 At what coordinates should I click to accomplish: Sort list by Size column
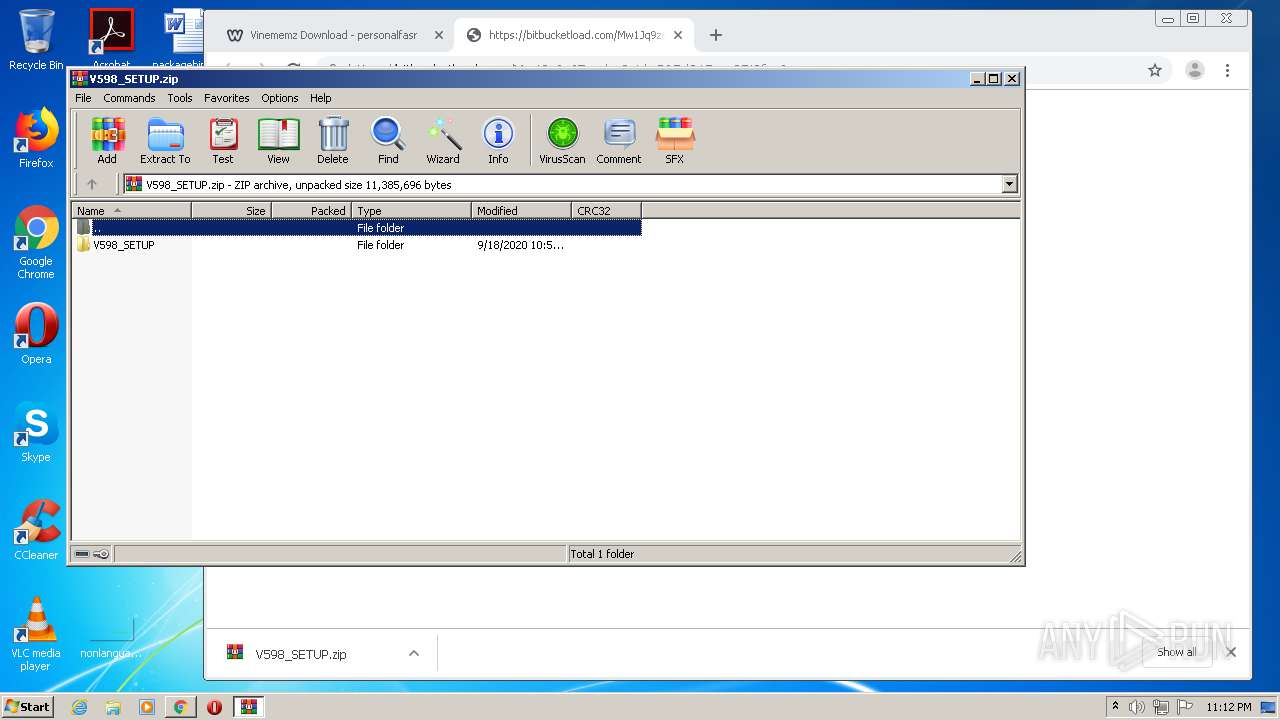(231, 210)
